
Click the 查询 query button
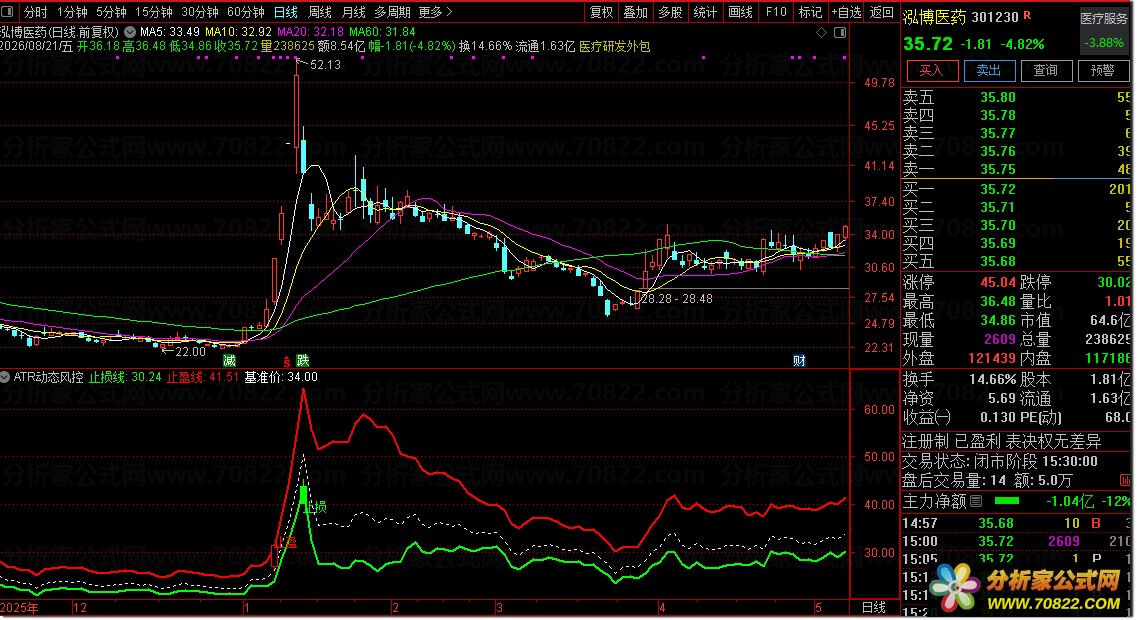coord(1046,70)
